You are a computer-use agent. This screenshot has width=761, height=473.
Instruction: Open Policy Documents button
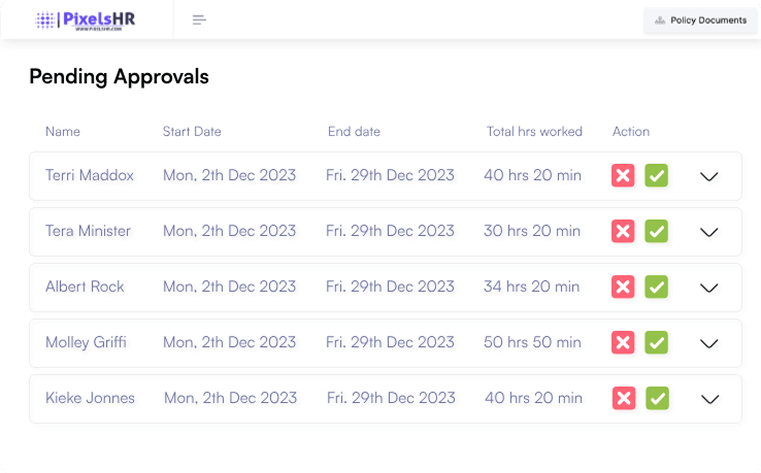[700, 20]
